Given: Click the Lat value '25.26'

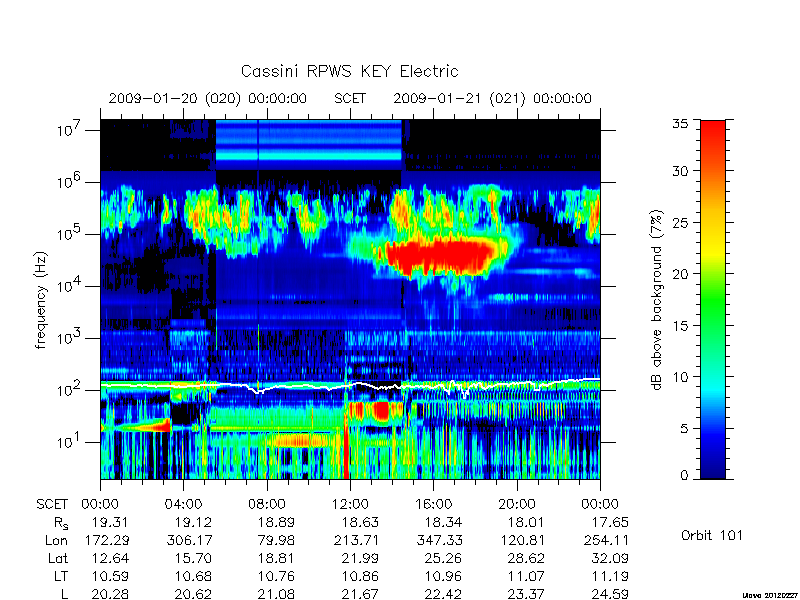Looking at the screenshot, I should pyautogui.click(x=443, y=558).
